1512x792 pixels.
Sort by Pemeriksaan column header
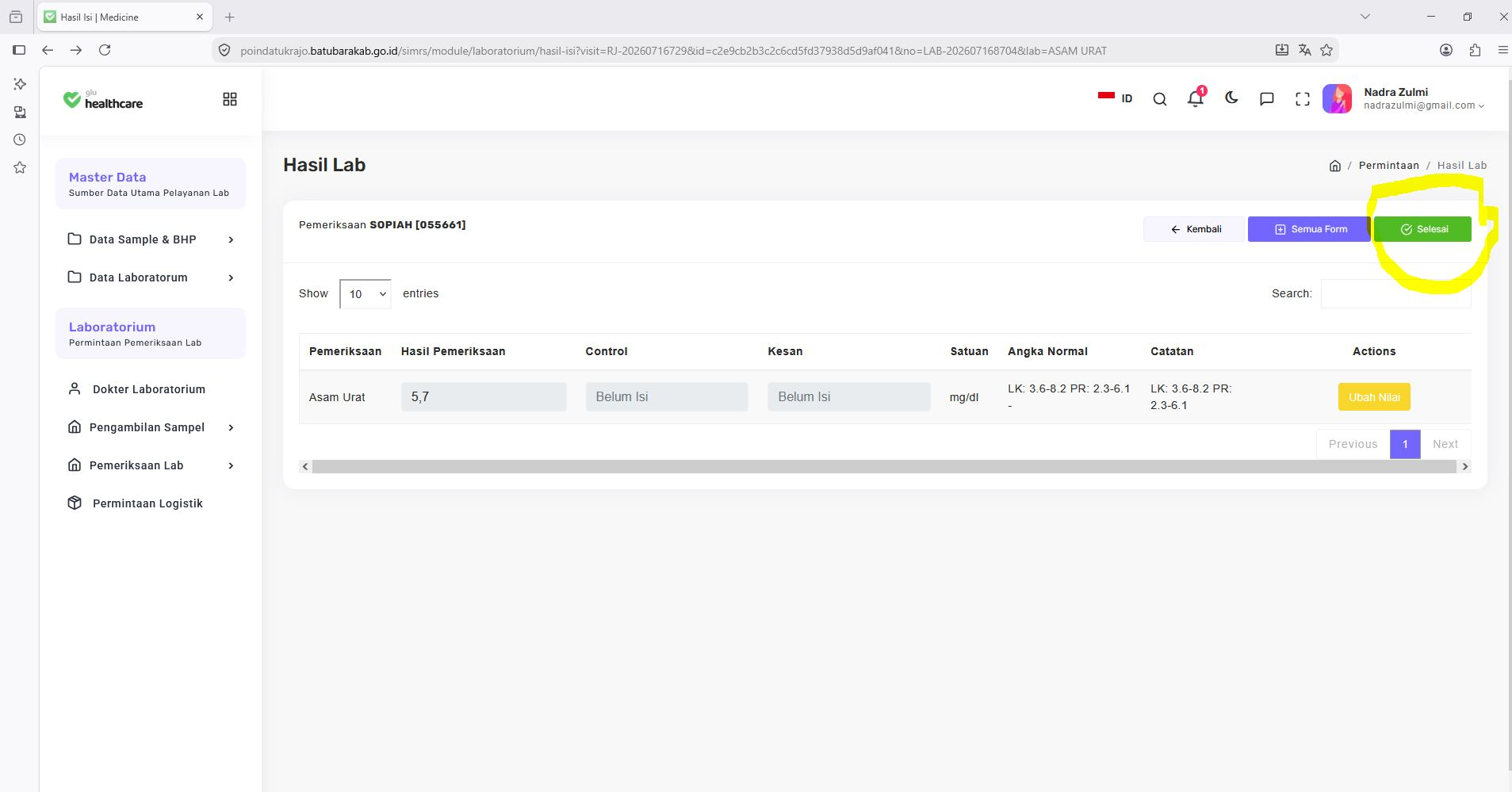345,351
